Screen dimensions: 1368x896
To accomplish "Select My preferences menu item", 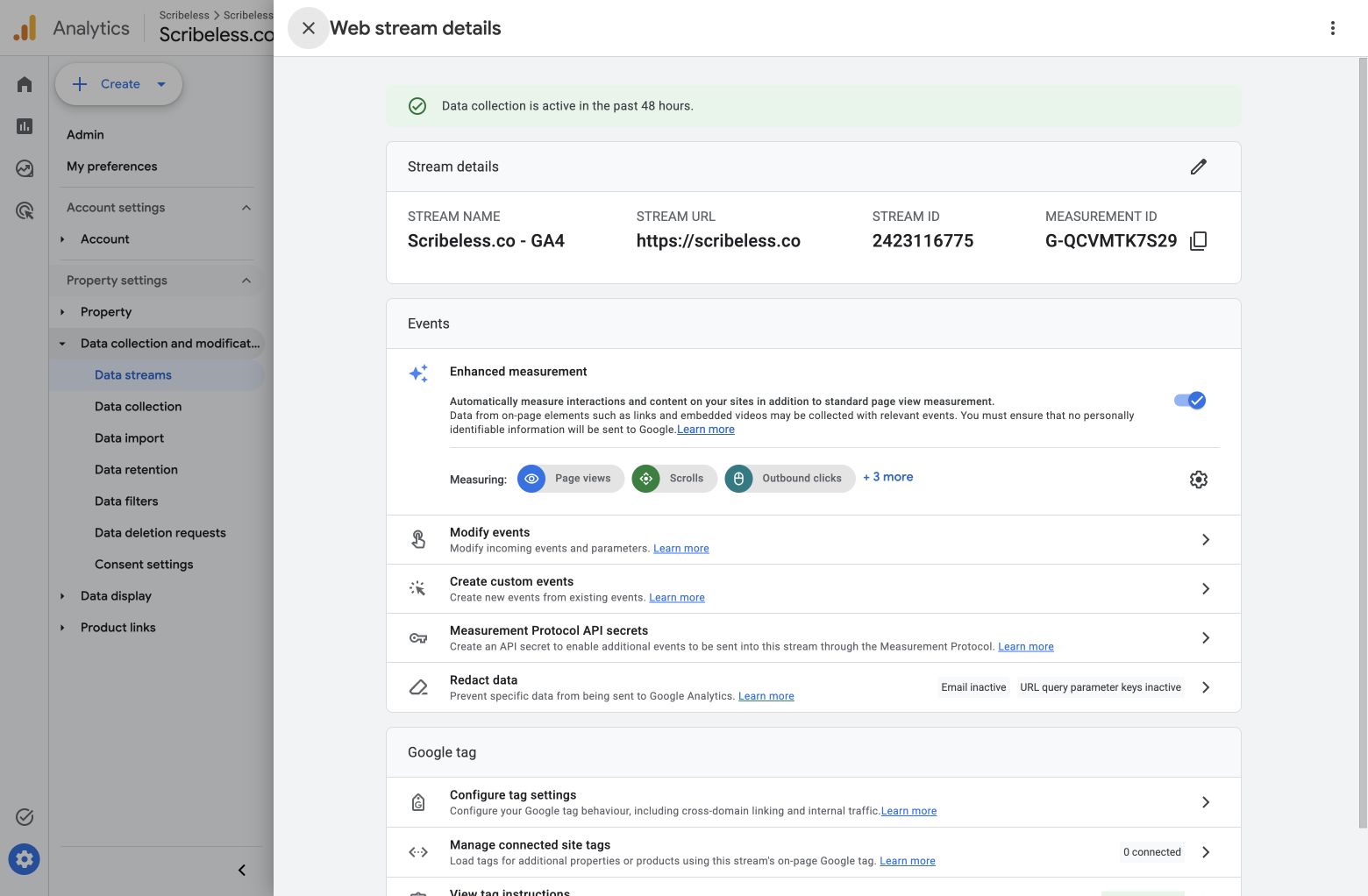I will pos(112,167).
